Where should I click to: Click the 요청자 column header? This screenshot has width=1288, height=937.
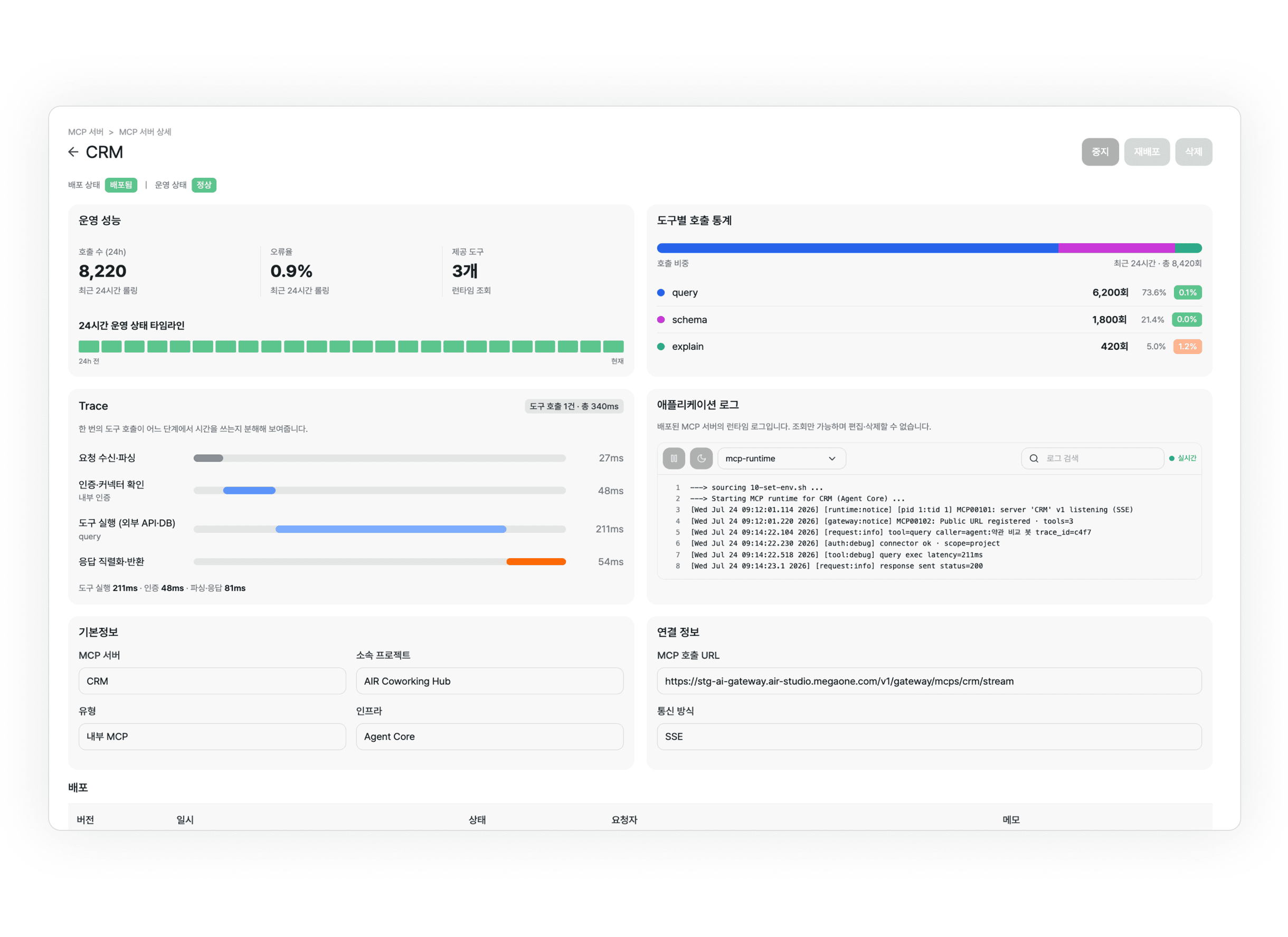(x=624, y=820)
